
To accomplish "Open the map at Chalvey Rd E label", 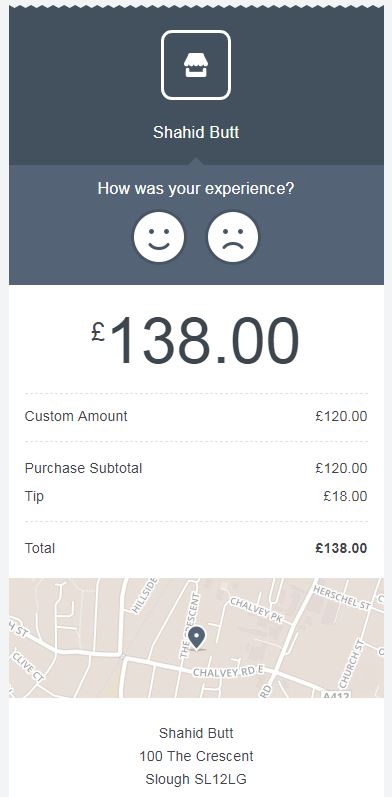I will (x=229, y=671).
